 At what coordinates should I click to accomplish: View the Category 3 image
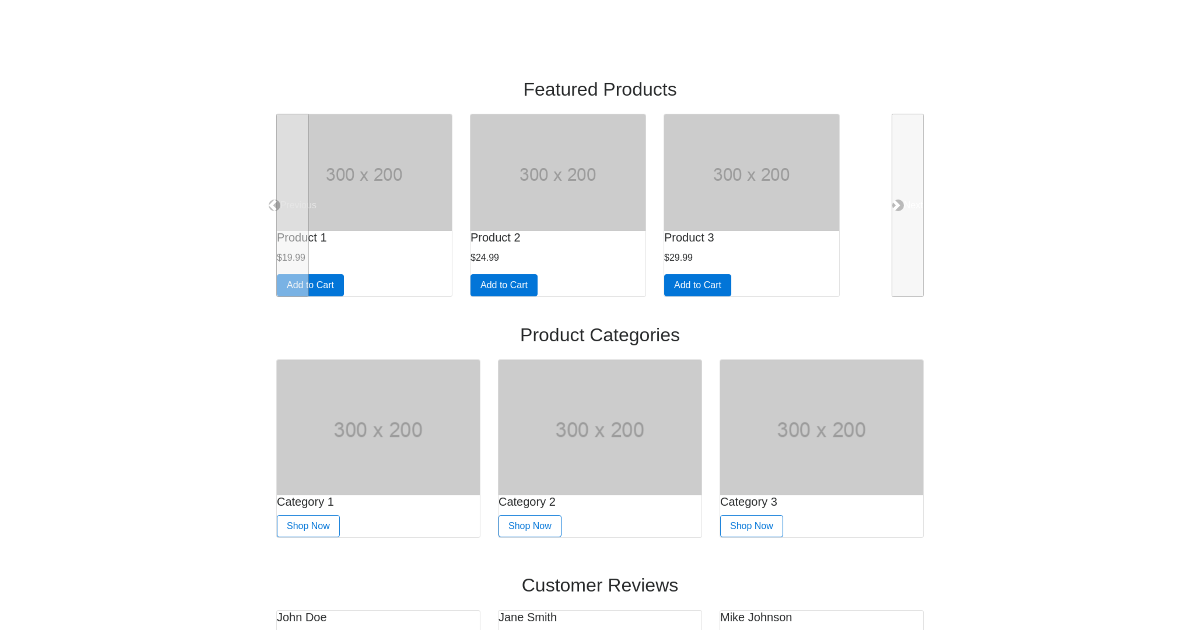821,427
